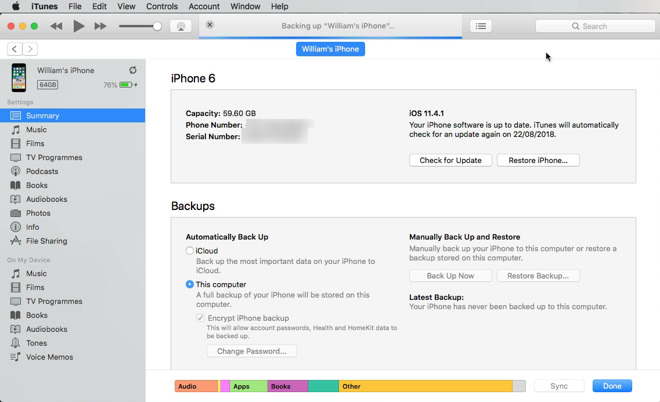Click the Books storage segment
The height and width of the screenshot is (402, 660).
tap(287, 386)
